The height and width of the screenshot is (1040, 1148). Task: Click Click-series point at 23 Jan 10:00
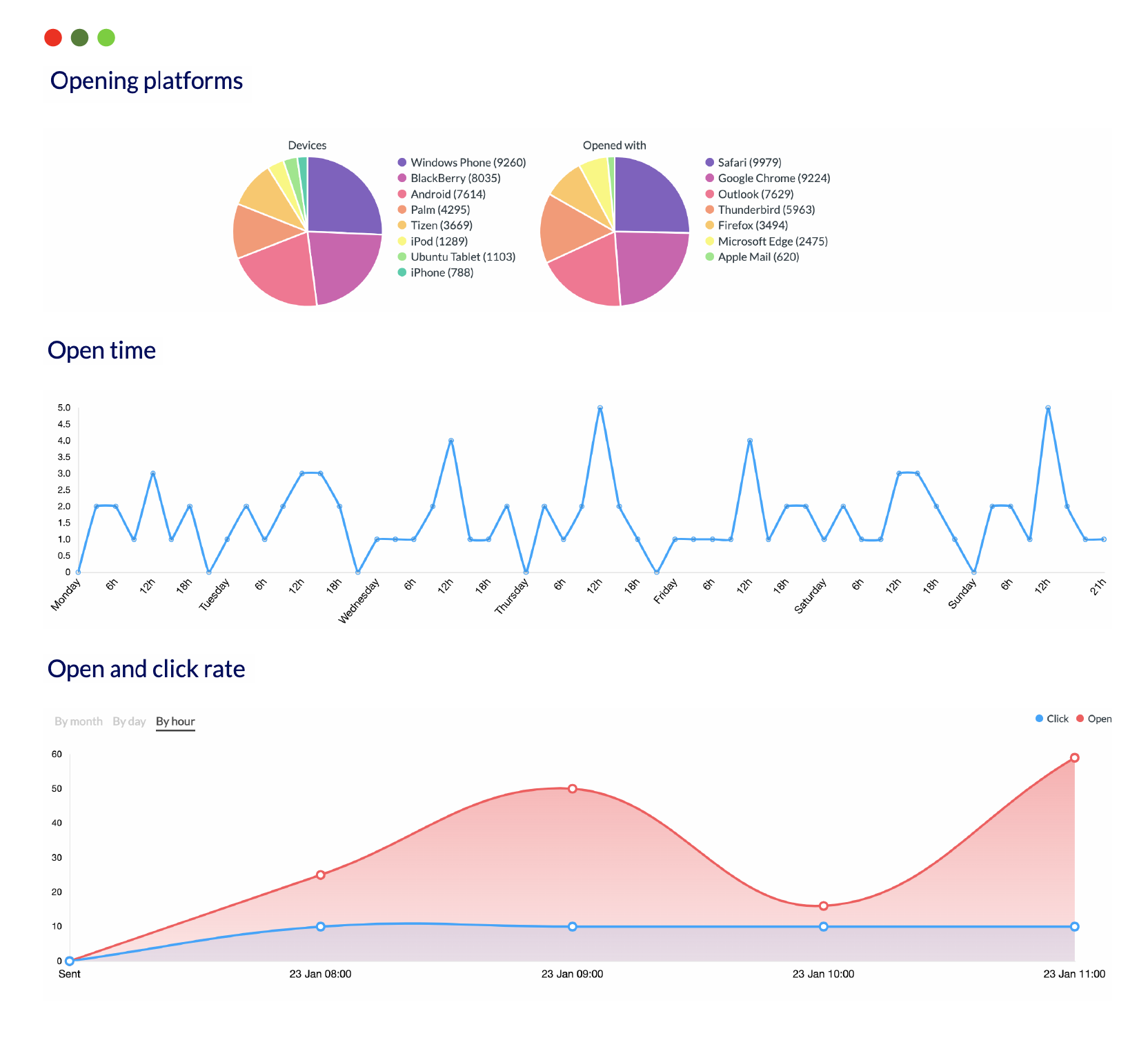(824, 926)
